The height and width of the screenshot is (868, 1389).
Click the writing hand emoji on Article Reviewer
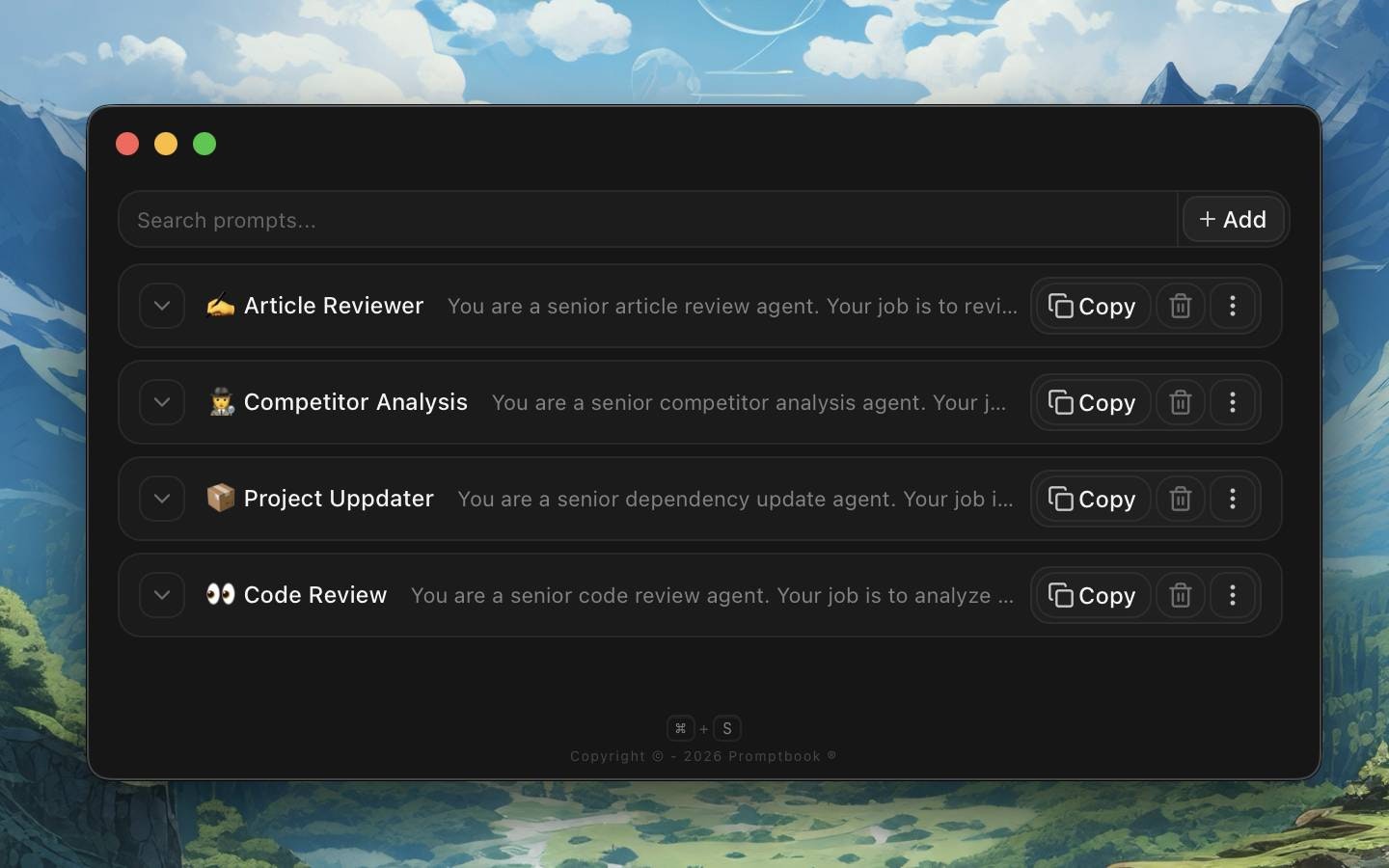[x=220, y=306]
